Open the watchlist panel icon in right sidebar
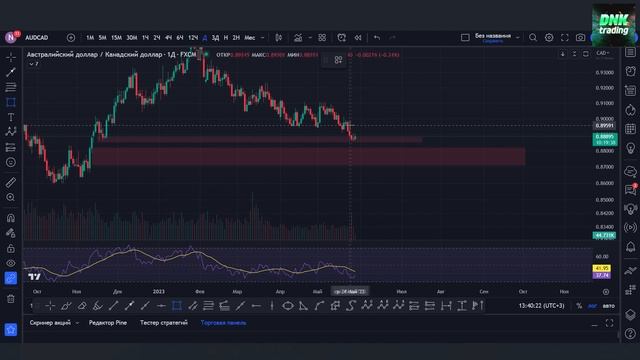 coord(631,52)
